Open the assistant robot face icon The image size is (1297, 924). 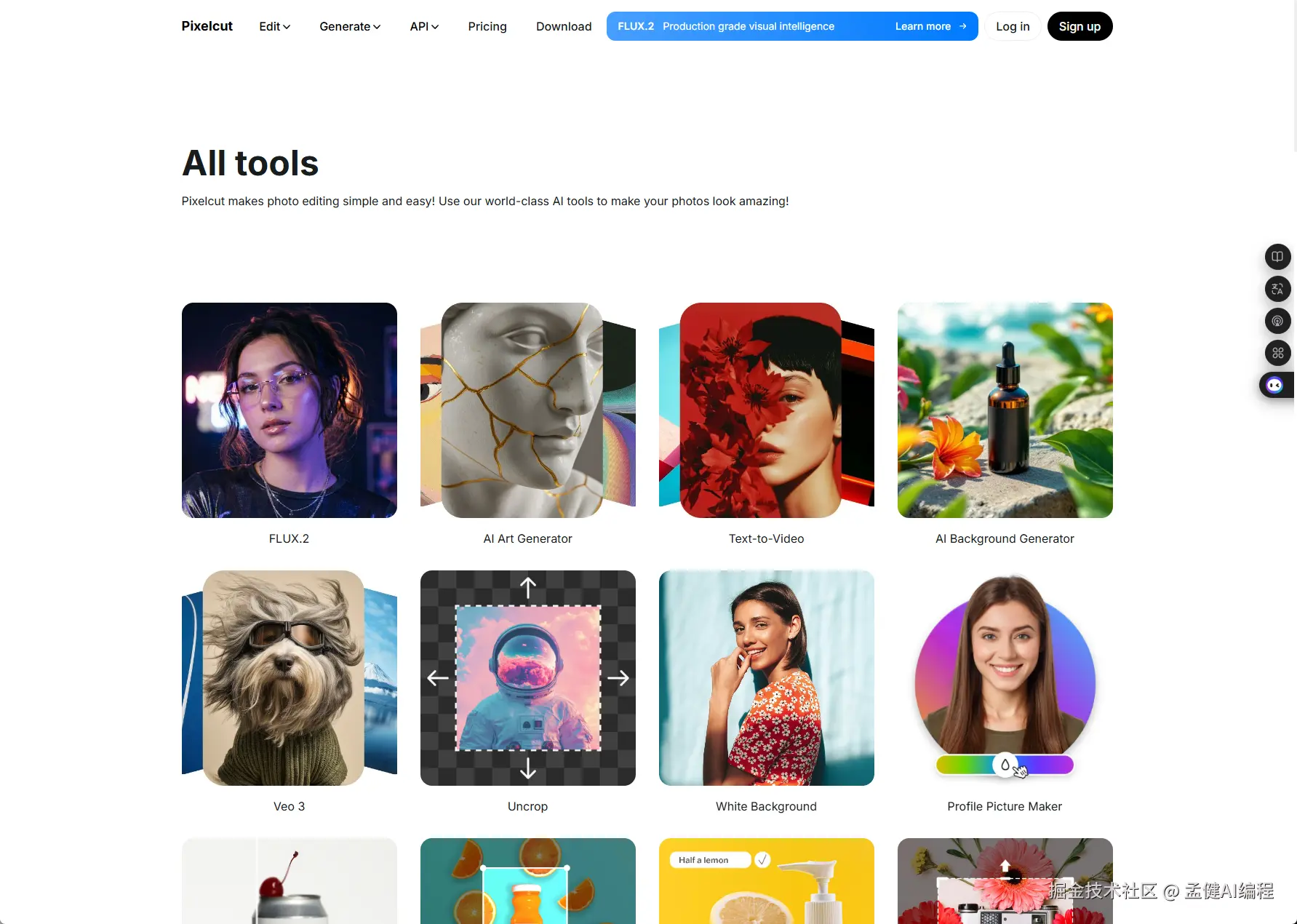(1274, 385)
